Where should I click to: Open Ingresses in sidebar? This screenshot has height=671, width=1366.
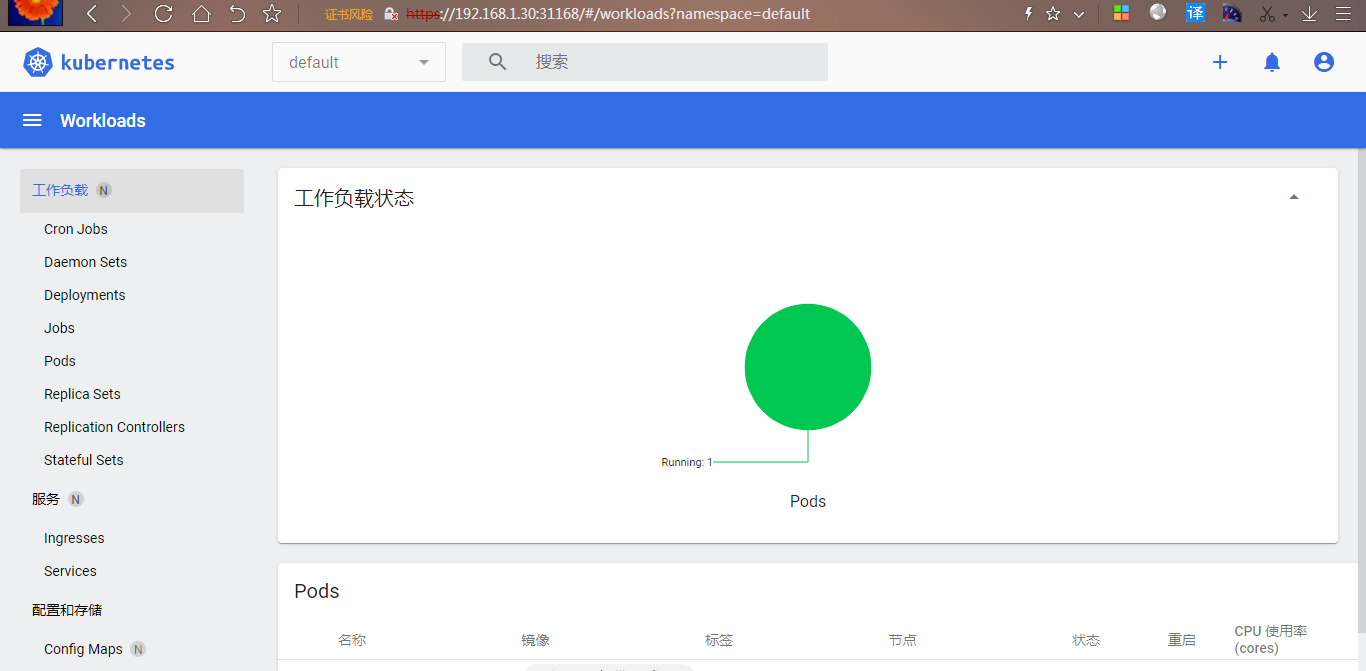(x=74, y=538)
